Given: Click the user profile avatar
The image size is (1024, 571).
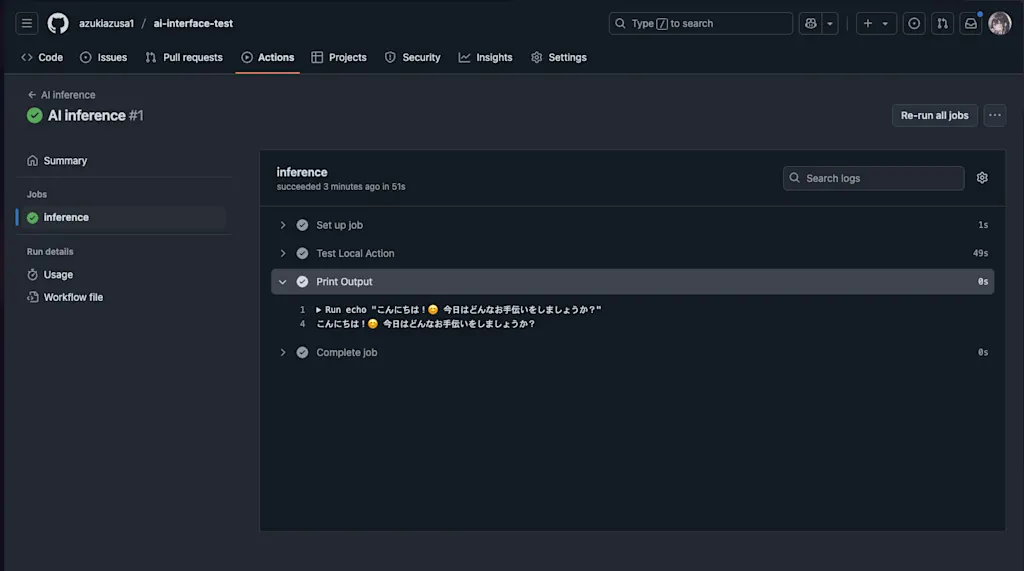Looking at the screenshot, I should coord(999,24).
